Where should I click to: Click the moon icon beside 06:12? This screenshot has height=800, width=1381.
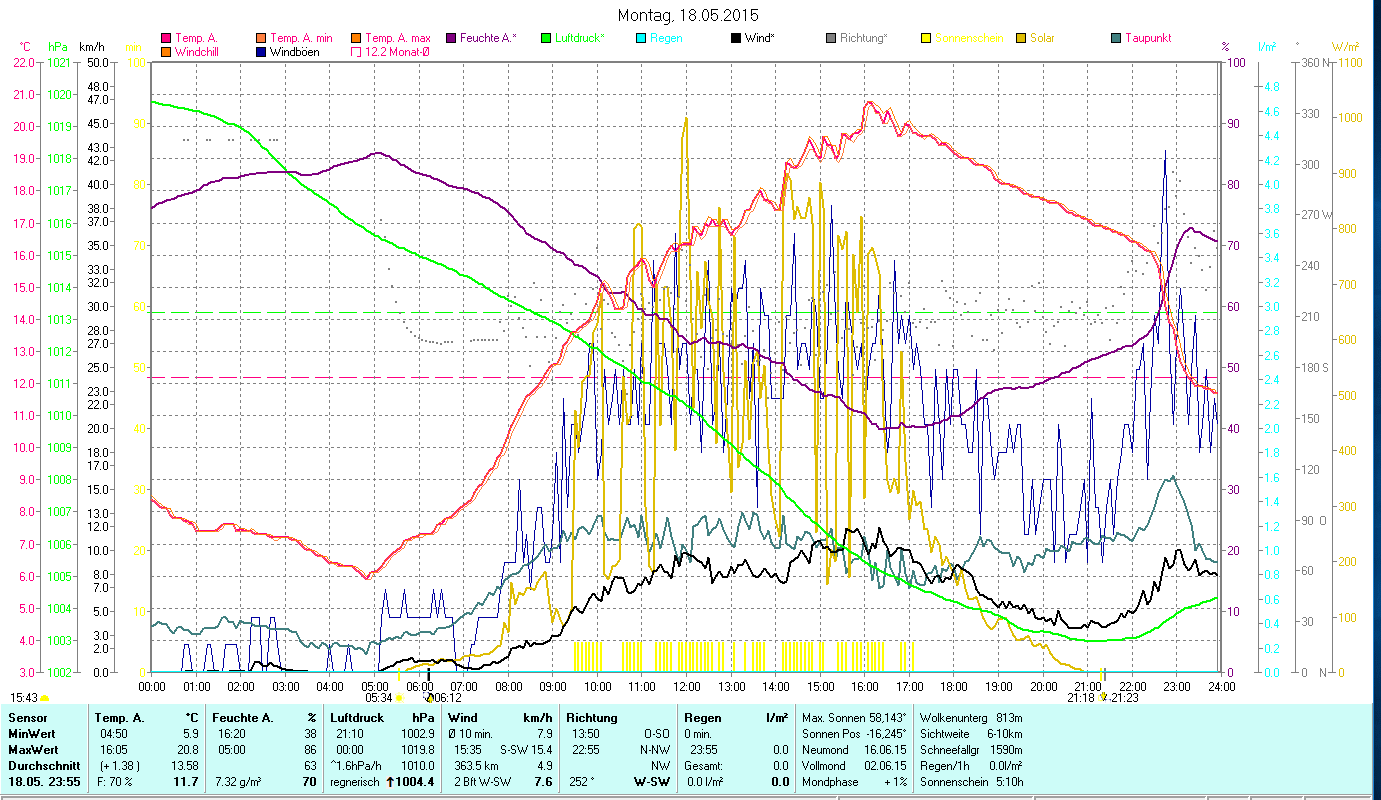tap(429, 698)
